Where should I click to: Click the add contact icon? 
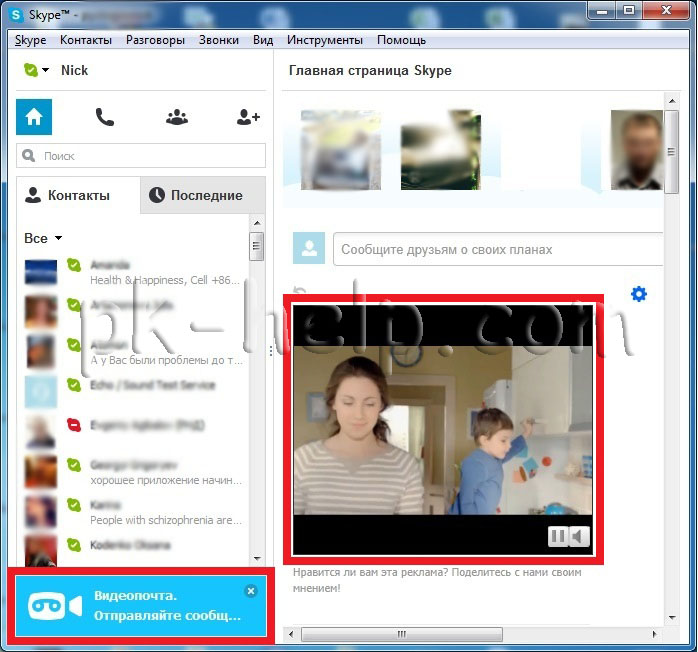click(x=248, y=117)
